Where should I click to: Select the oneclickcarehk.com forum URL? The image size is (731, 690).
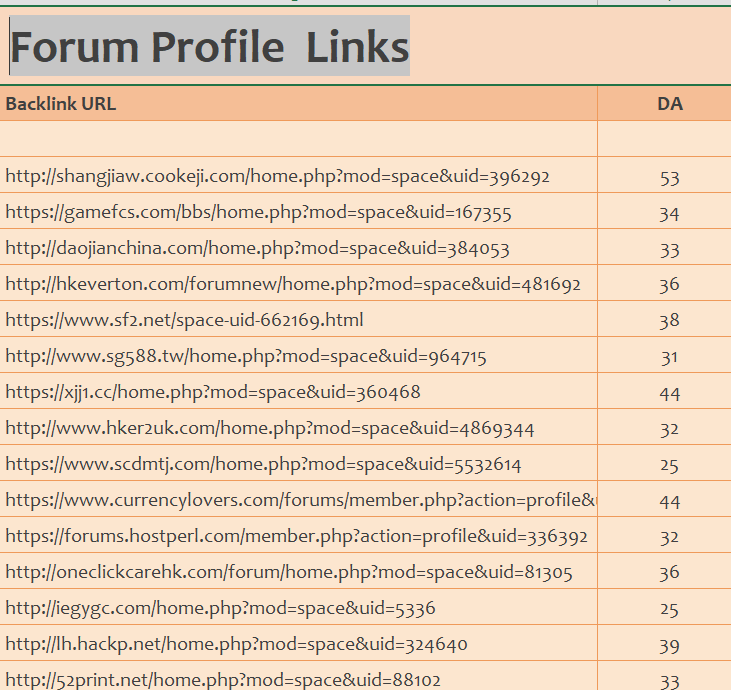click(x=289, y=573)
